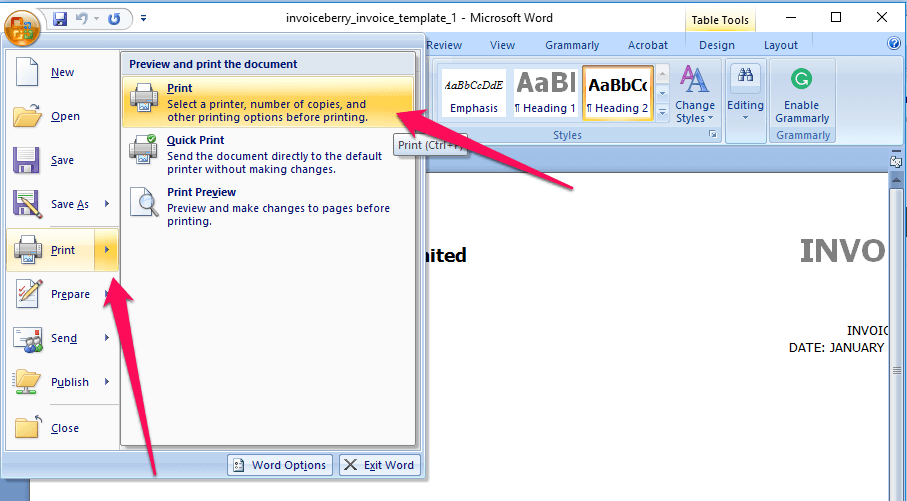This screenshot has width=907, height=501.
Task: Select Print Preview in the submenu
Action: (x=268, y=207)
